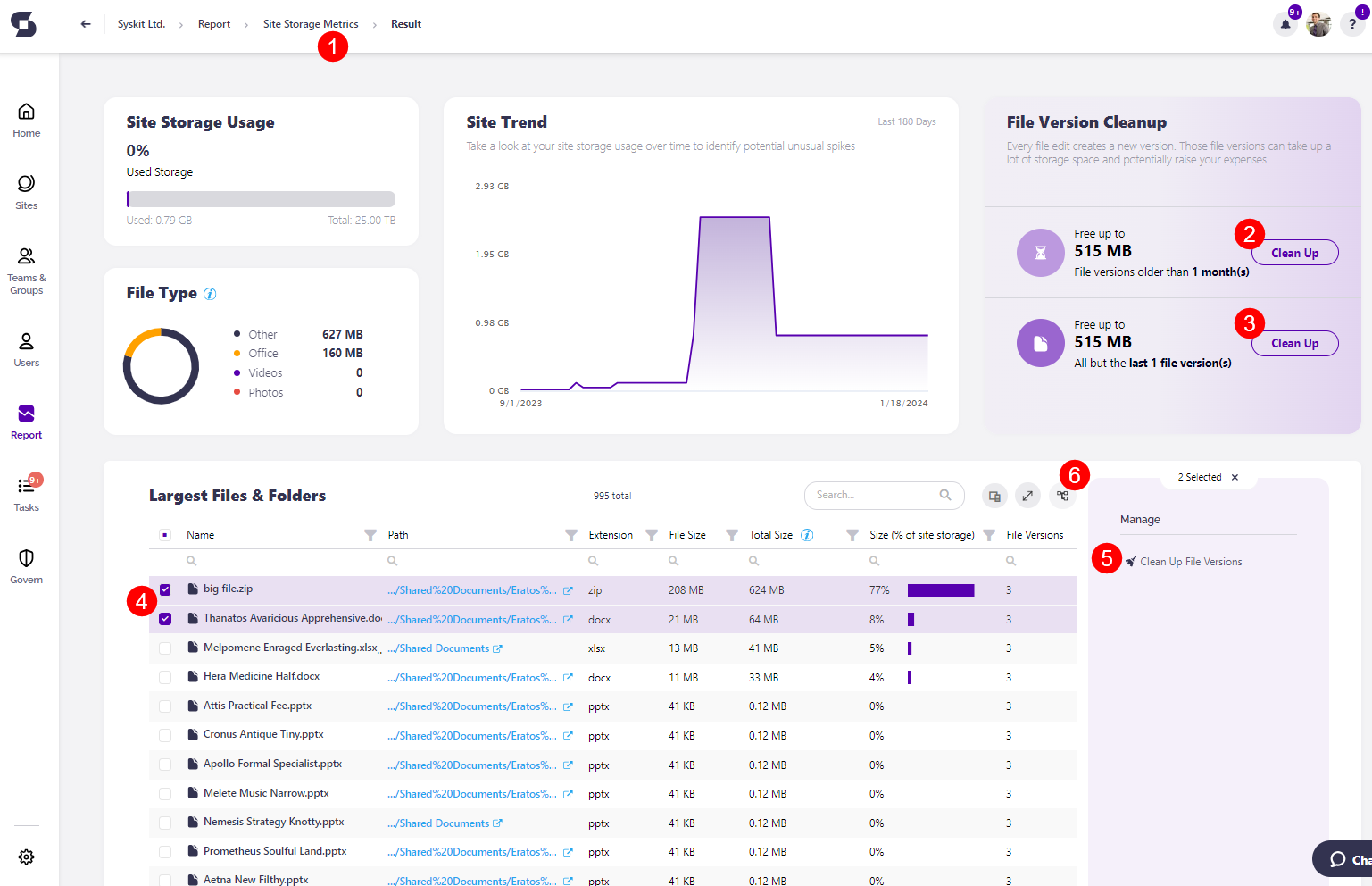Open the notifications bell
This screenshot has width=1372, height=886.
tap(1284, 24)
